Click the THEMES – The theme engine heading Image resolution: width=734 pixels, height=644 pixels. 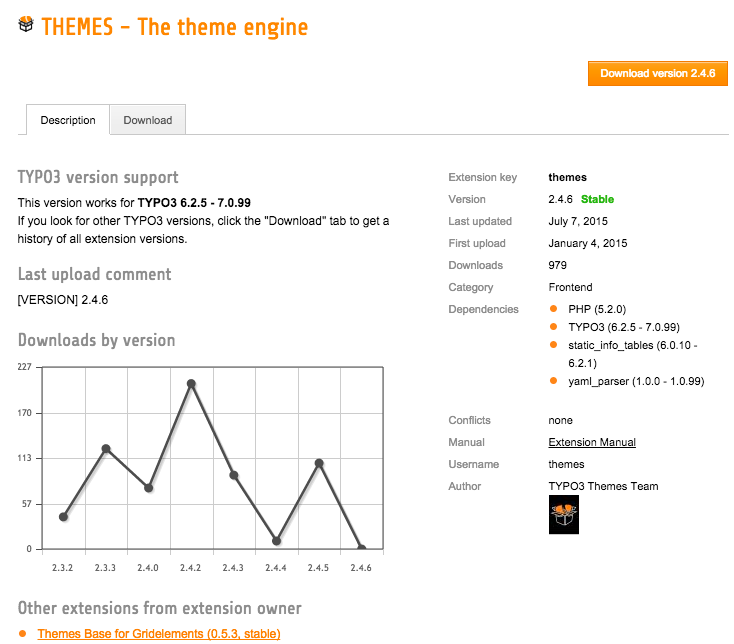[175, 27]
